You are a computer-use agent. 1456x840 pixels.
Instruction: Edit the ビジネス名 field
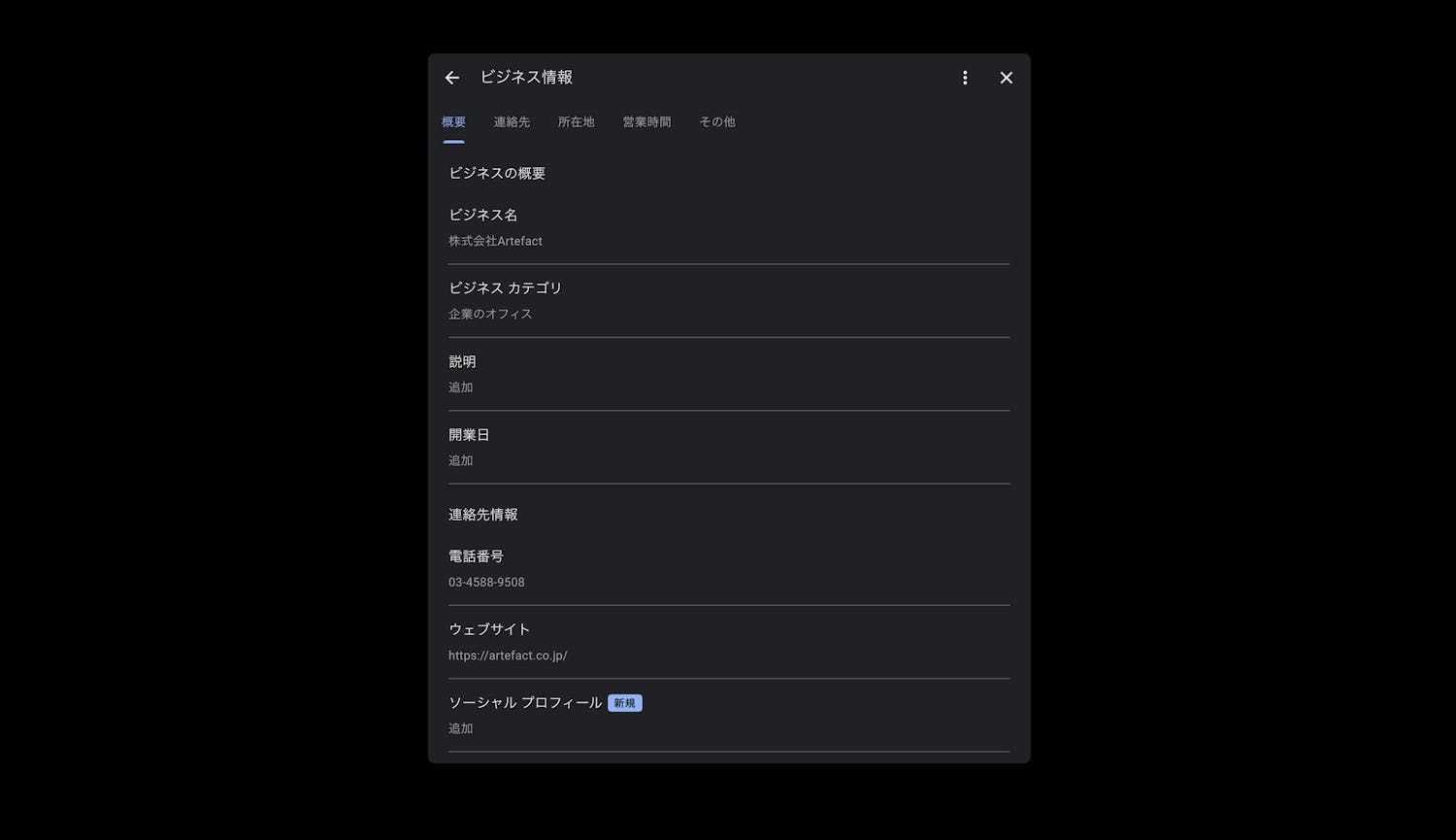click(729, 228)
